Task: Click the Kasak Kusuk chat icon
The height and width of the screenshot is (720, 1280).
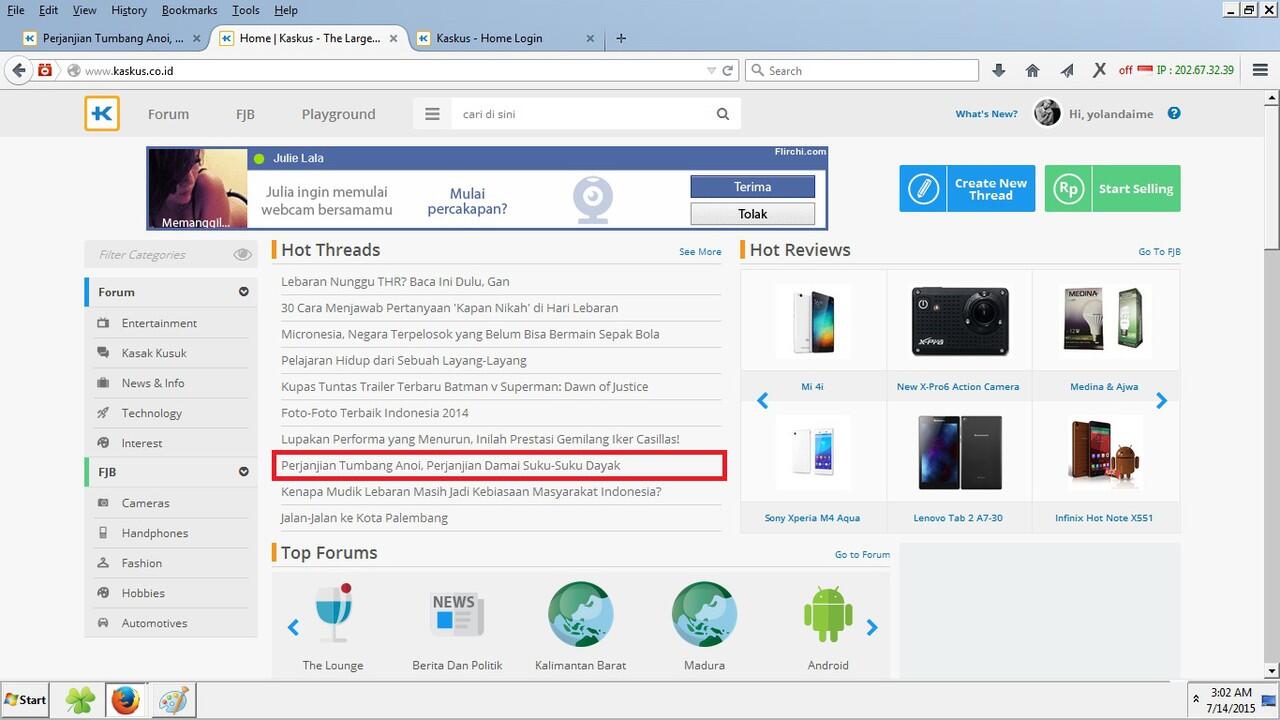Action: [x=103, y=353]
